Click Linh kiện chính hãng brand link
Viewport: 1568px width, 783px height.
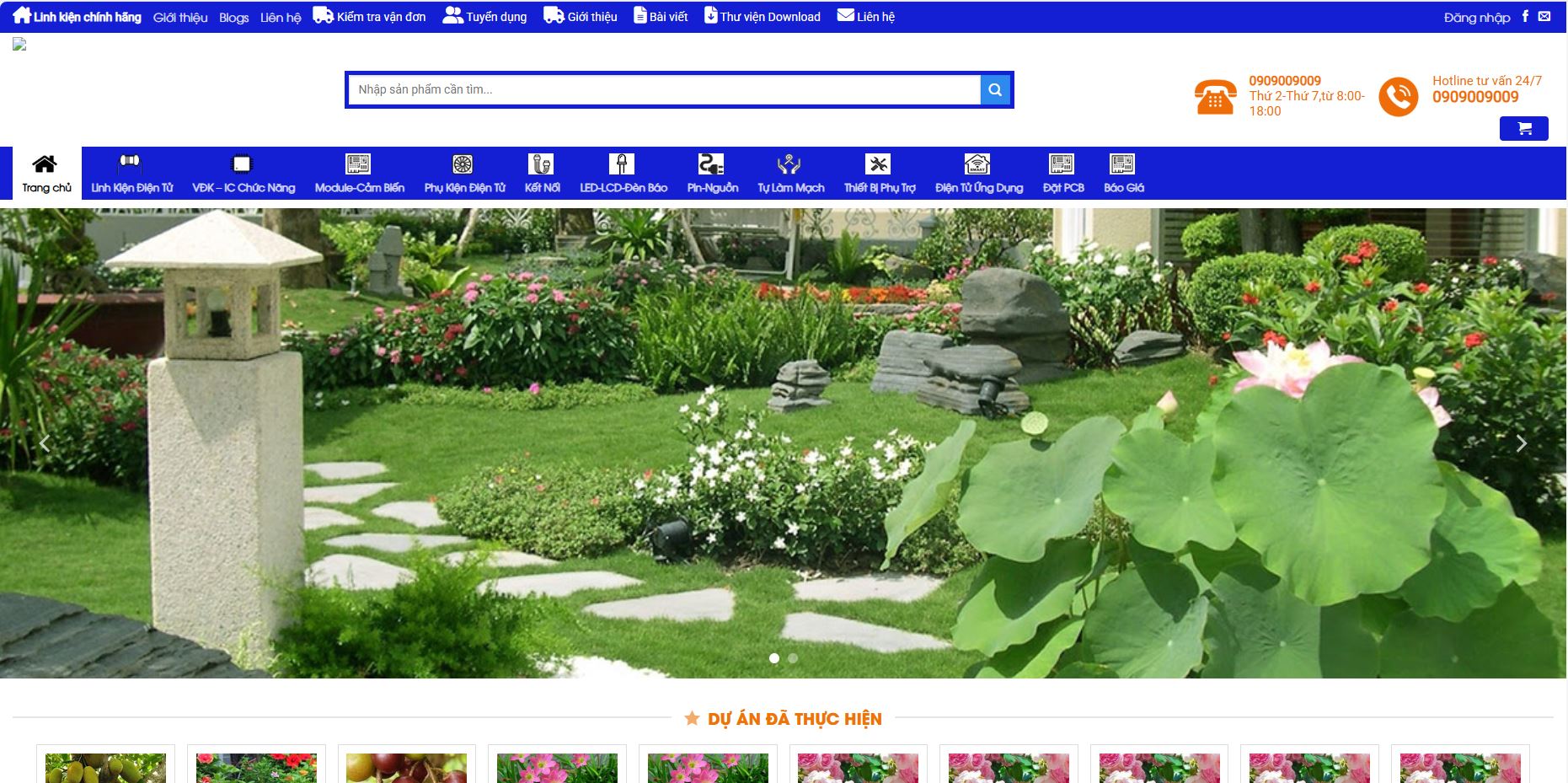87,17
